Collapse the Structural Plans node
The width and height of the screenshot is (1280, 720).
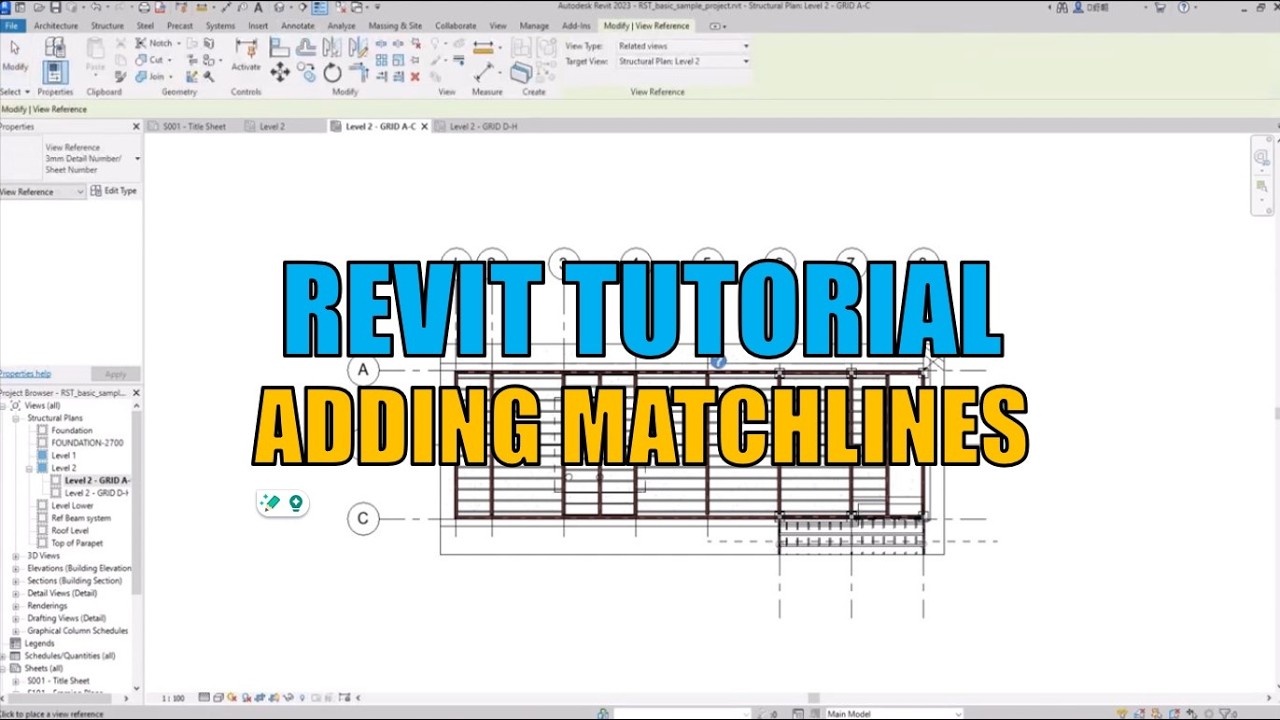click(15, 418)
